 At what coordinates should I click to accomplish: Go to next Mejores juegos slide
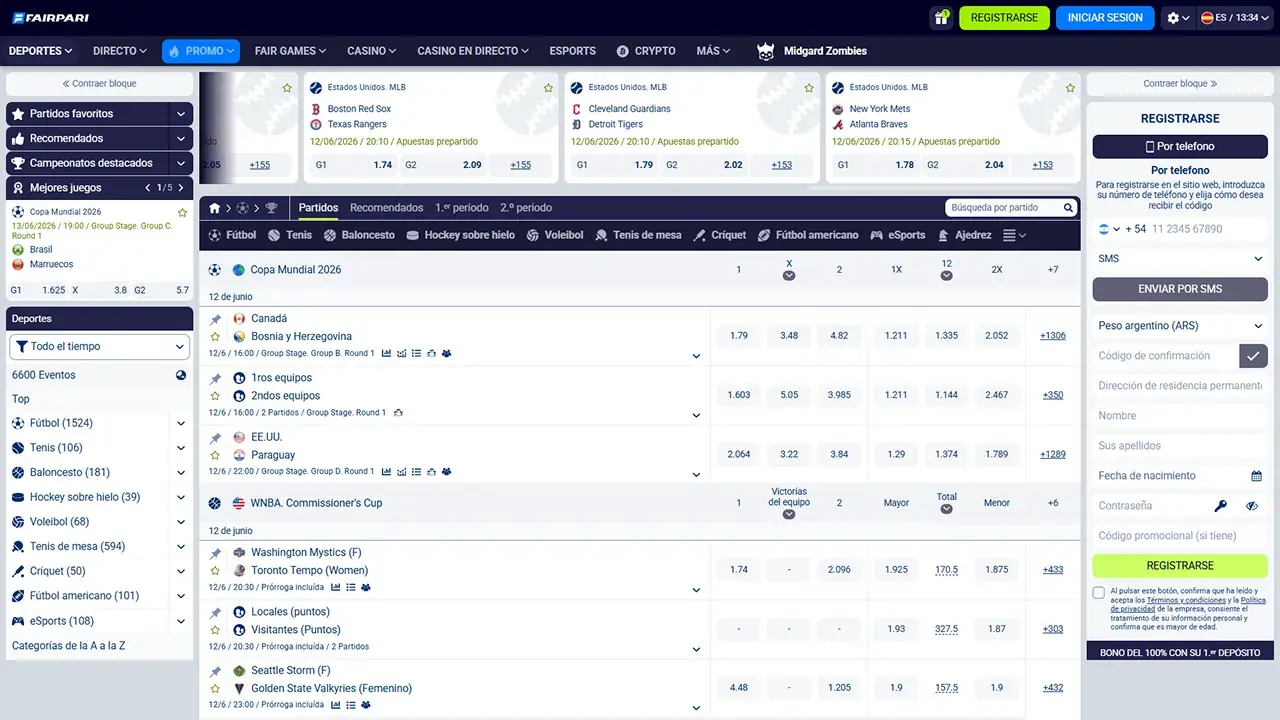pos(180,188)
